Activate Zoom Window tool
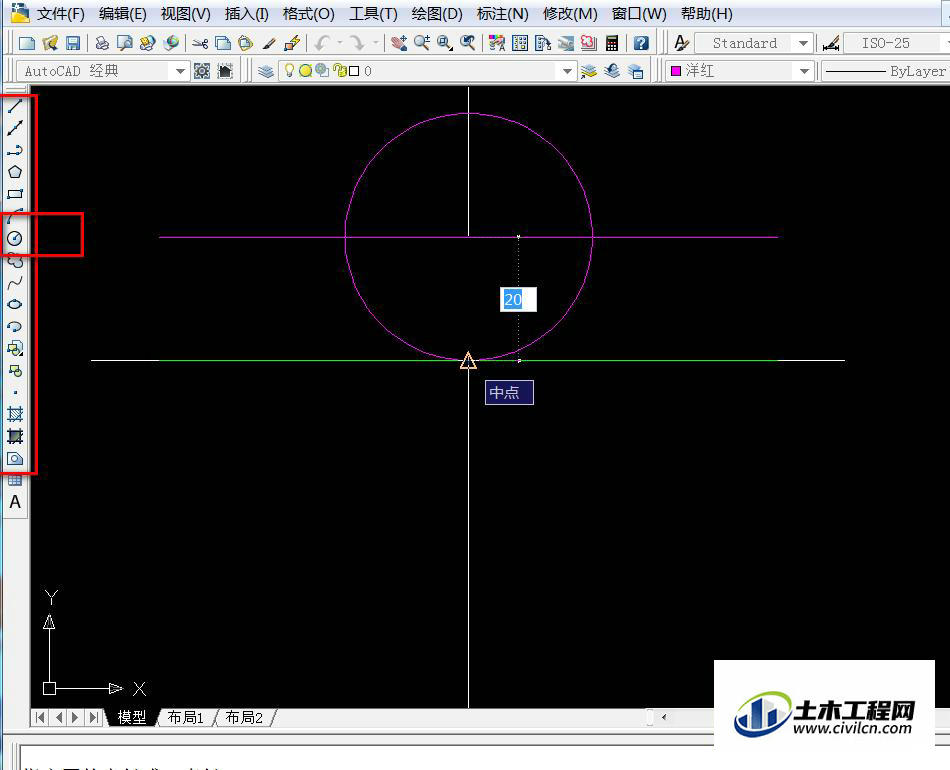Viewport: 950px width, 770px height. [x=445, y=43]
